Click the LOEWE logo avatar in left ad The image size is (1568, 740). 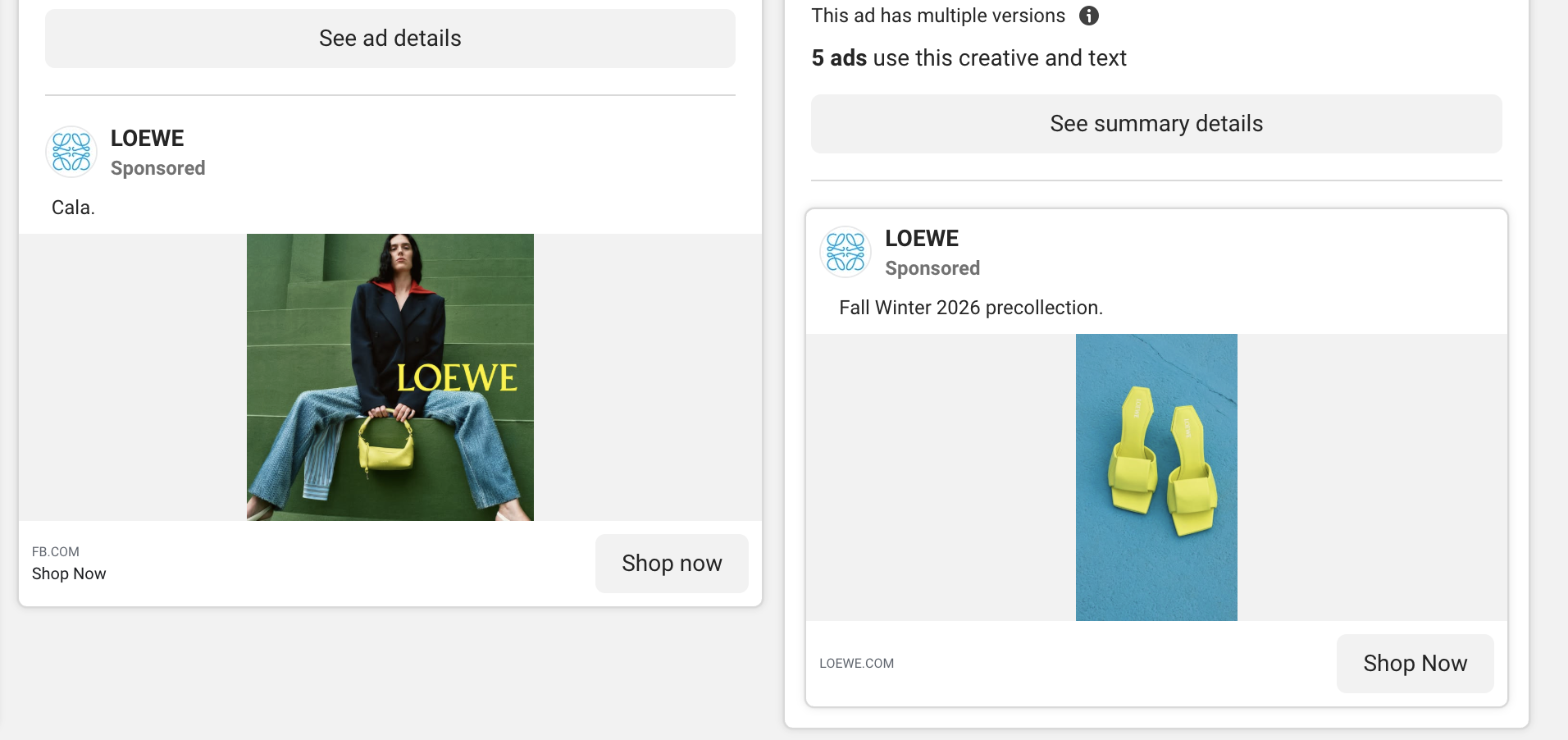click(71, 152)
